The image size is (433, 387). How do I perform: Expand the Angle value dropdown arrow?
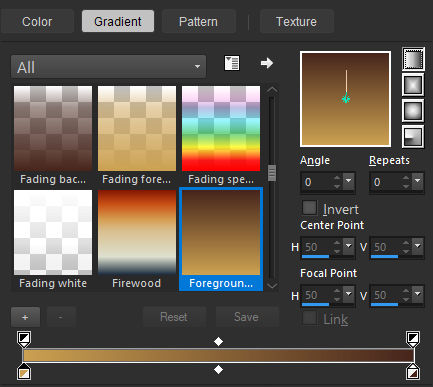point(349,181)
